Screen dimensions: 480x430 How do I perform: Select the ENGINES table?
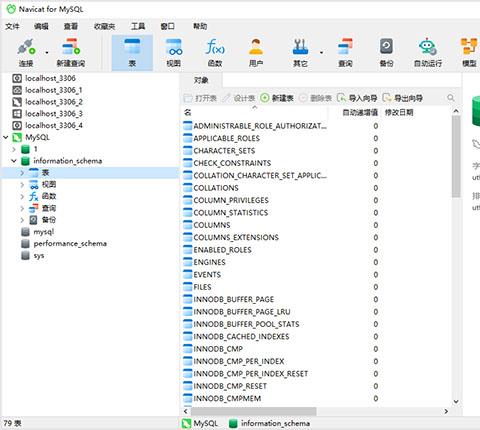tap(209, 262)
